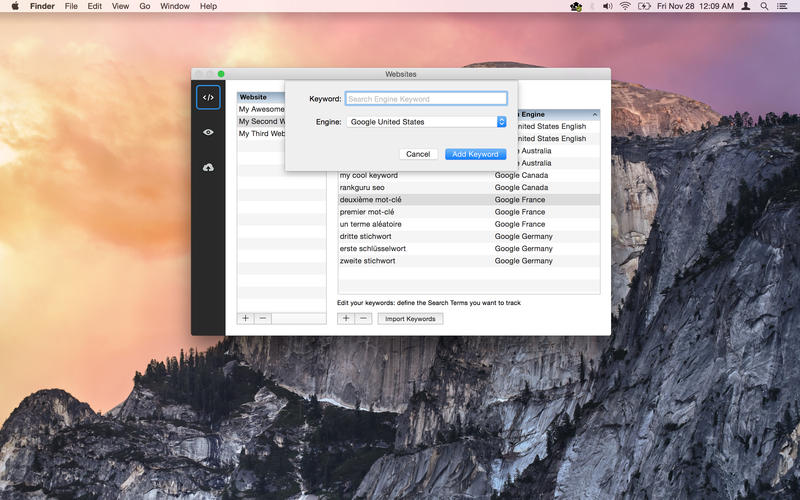
Task: Click the Cancel button
Action: (x=418, y=154)
